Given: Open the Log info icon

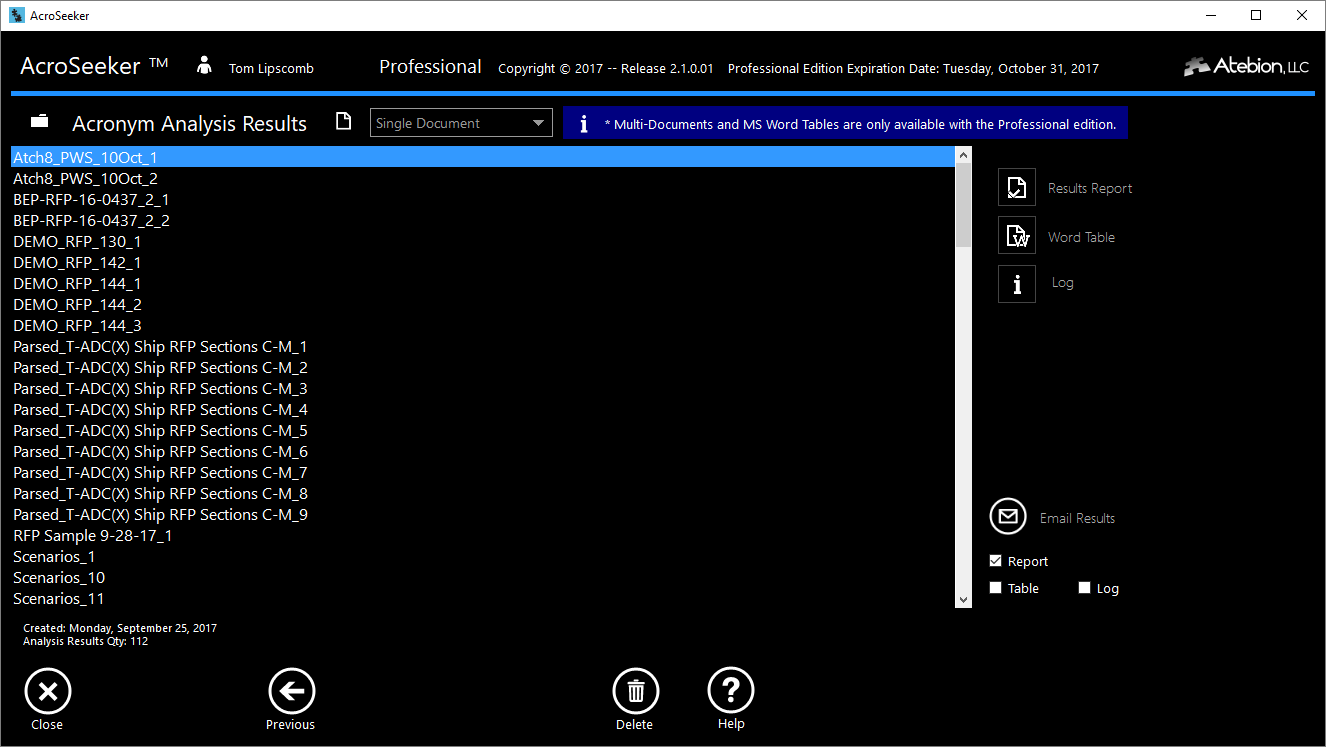Looking at the screenshot, I should click(1017, 284).
